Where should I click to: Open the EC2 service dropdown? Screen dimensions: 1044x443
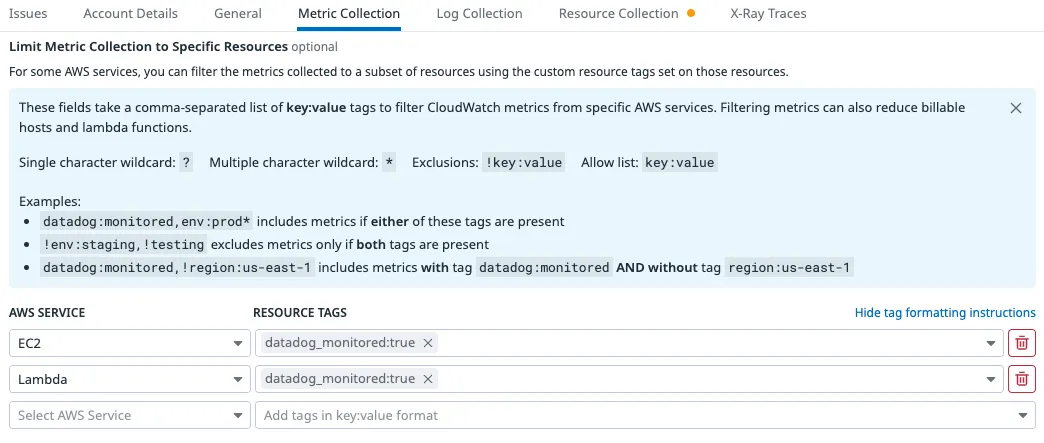(x=129, y=344)
